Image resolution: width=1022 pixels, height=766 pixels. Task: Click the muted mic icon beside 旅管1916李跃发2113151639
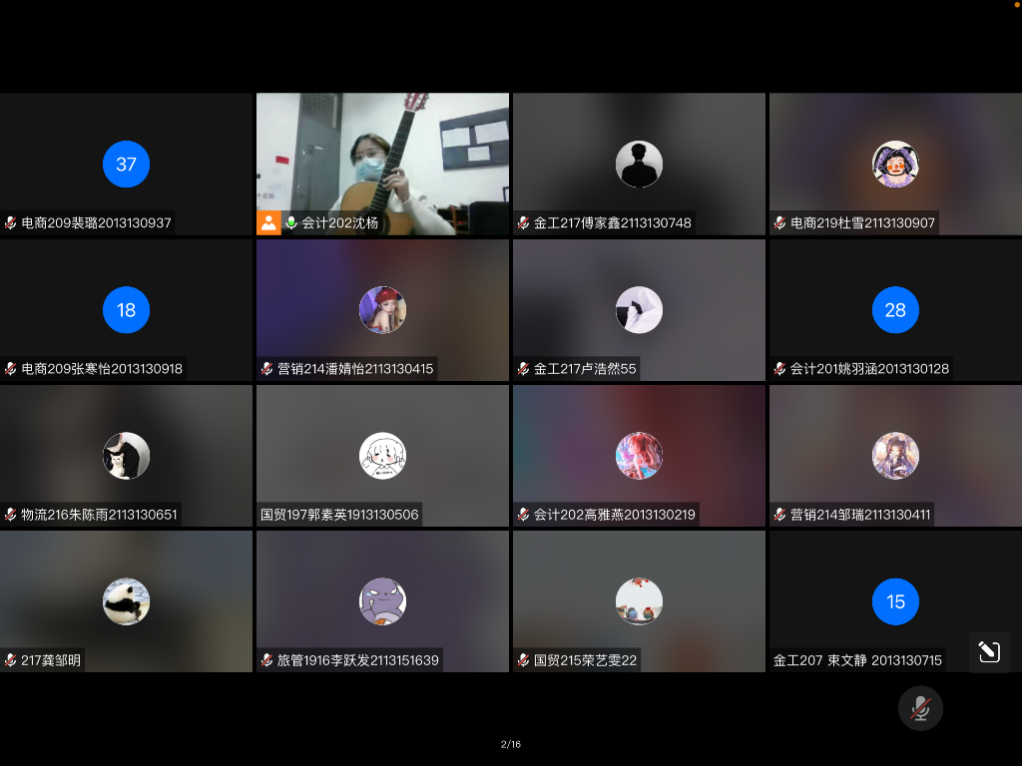[267, 660]
